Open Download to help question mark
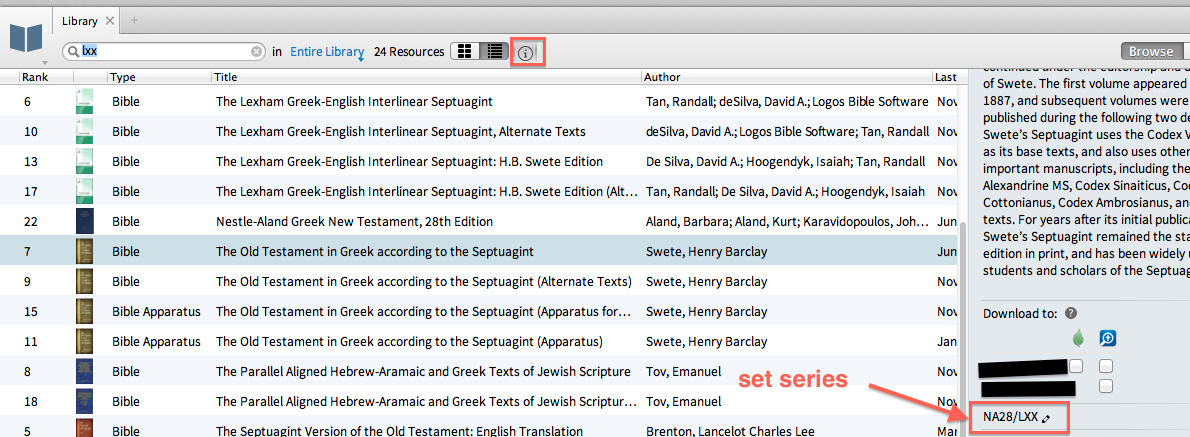Viewport: 1190px width, 437px height. tap(1071, 313)
